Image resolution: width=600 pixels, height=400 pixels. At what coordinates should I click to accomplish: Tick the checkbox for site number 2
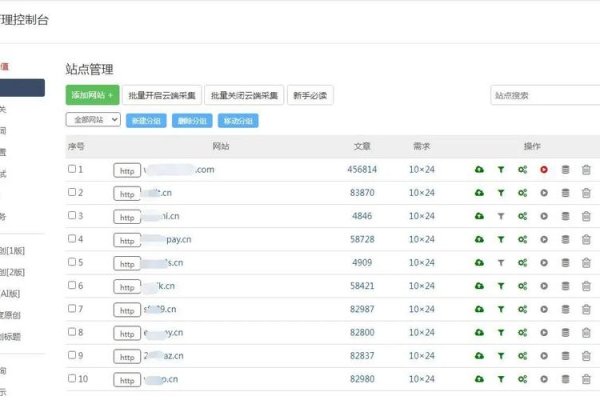tap(72, 192)
